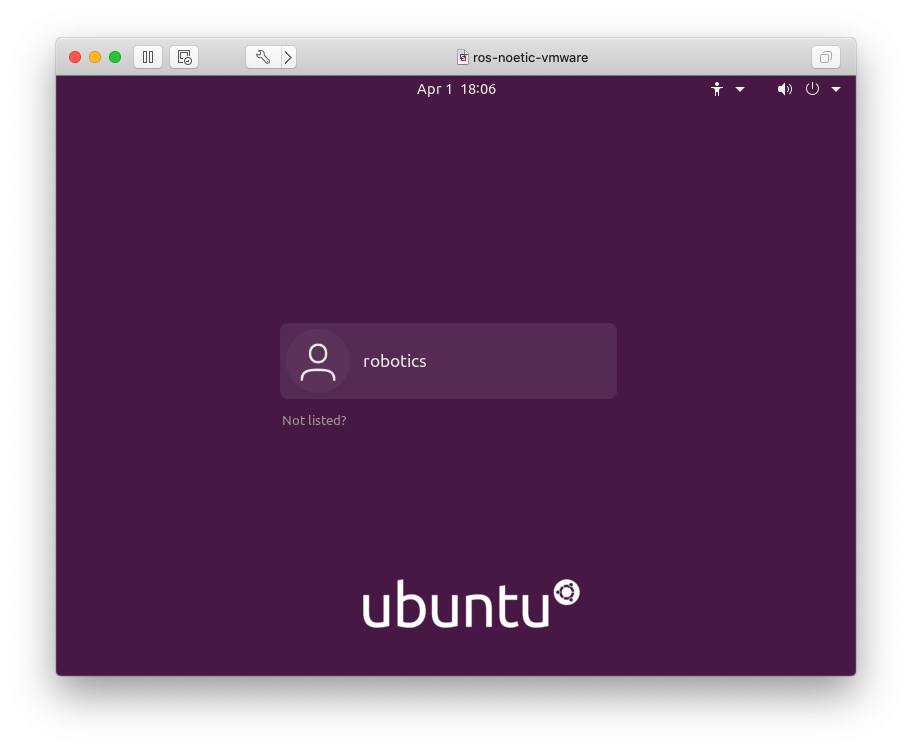Minimize the VMware window
Screen dimensions: 912x750
click(x=94, y=57)
